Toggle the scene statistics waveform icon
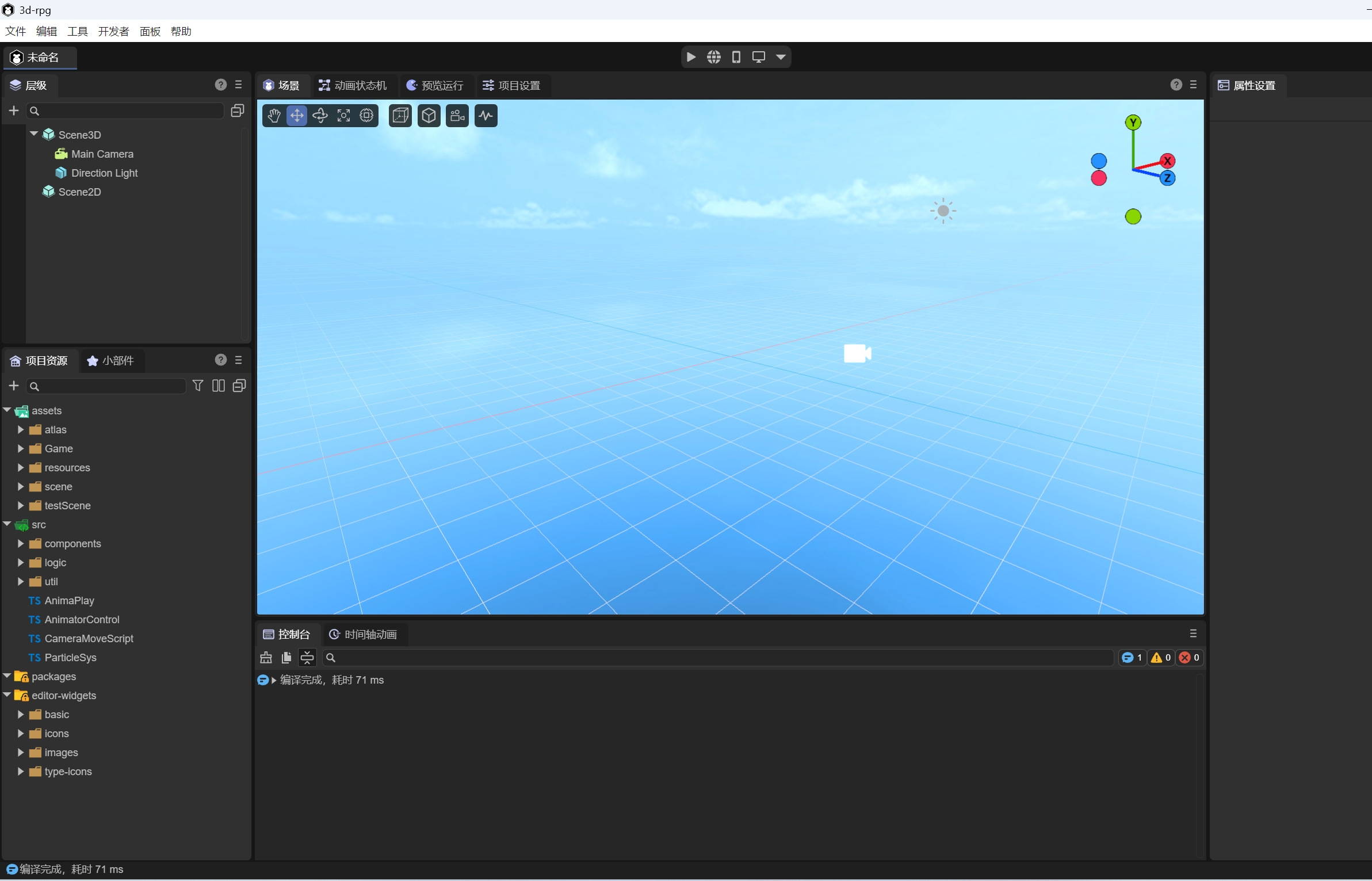Viewport: 1372px width, 881px height. 486,116
